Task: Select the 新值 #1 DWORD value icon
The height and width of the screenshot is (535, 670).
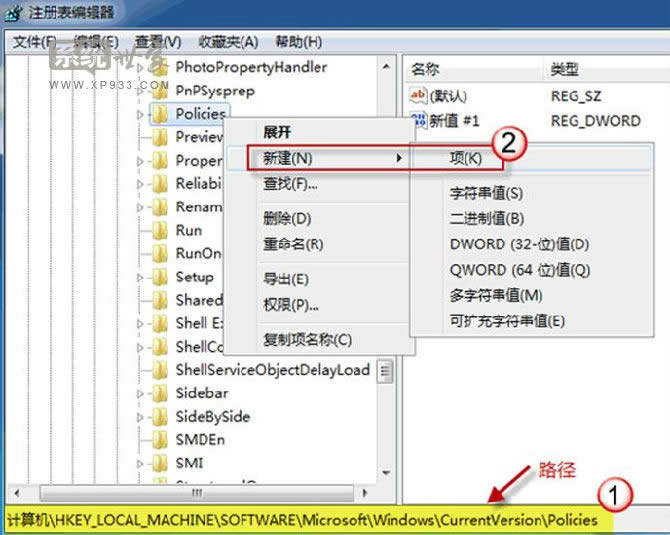Action: pyautogui.click(x=418, y=120)
